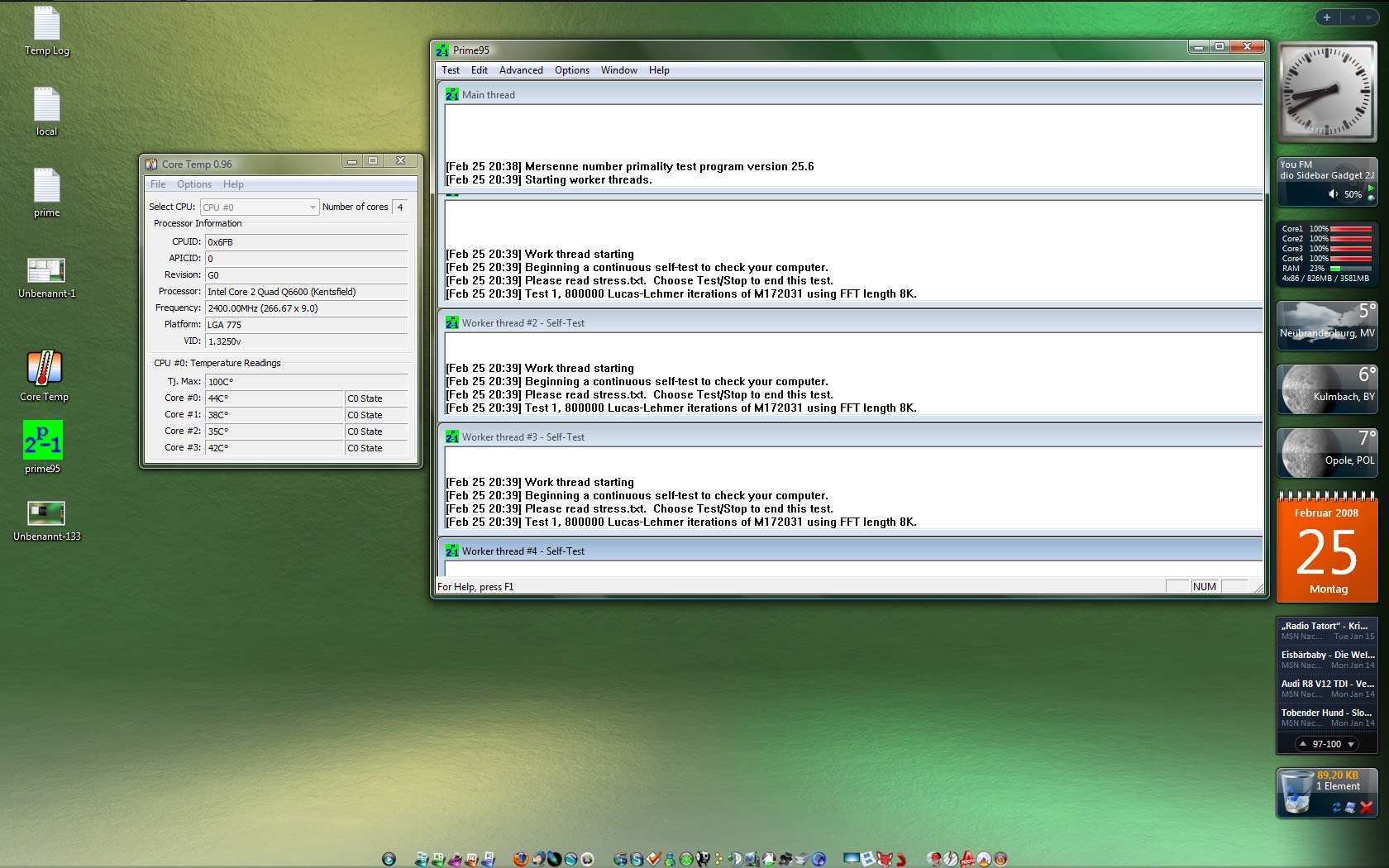This screenshot has height=868, width=1389.
Task: Click the Neubrandenburg weather gadget
Action: point(1327,326)
